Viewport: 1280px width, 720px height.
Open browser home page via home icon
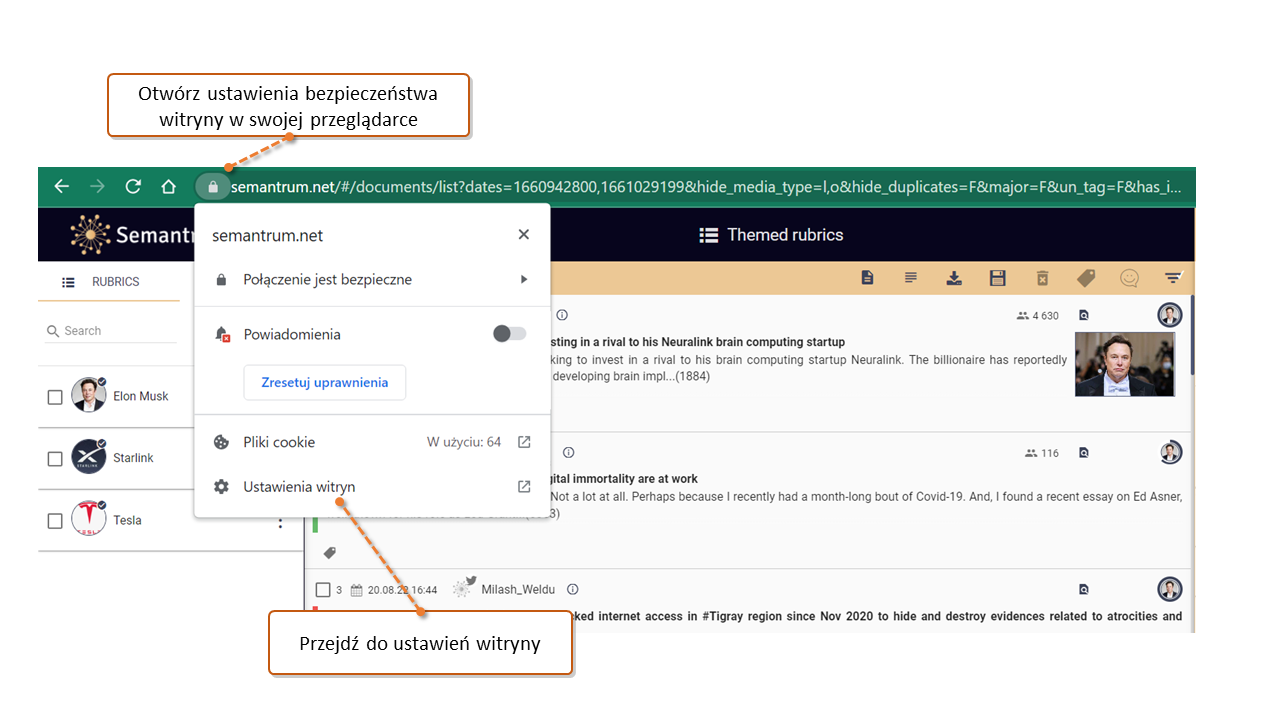click(x=169, y=187)
